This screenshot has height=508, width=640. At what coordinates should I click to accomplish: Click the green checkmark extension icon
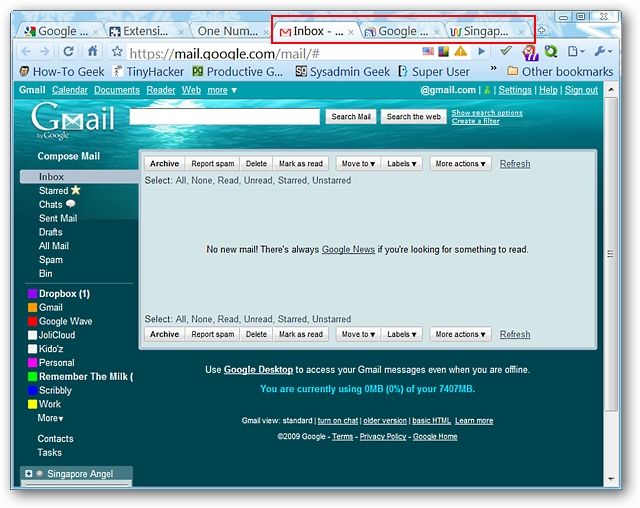tap(506, 51)
